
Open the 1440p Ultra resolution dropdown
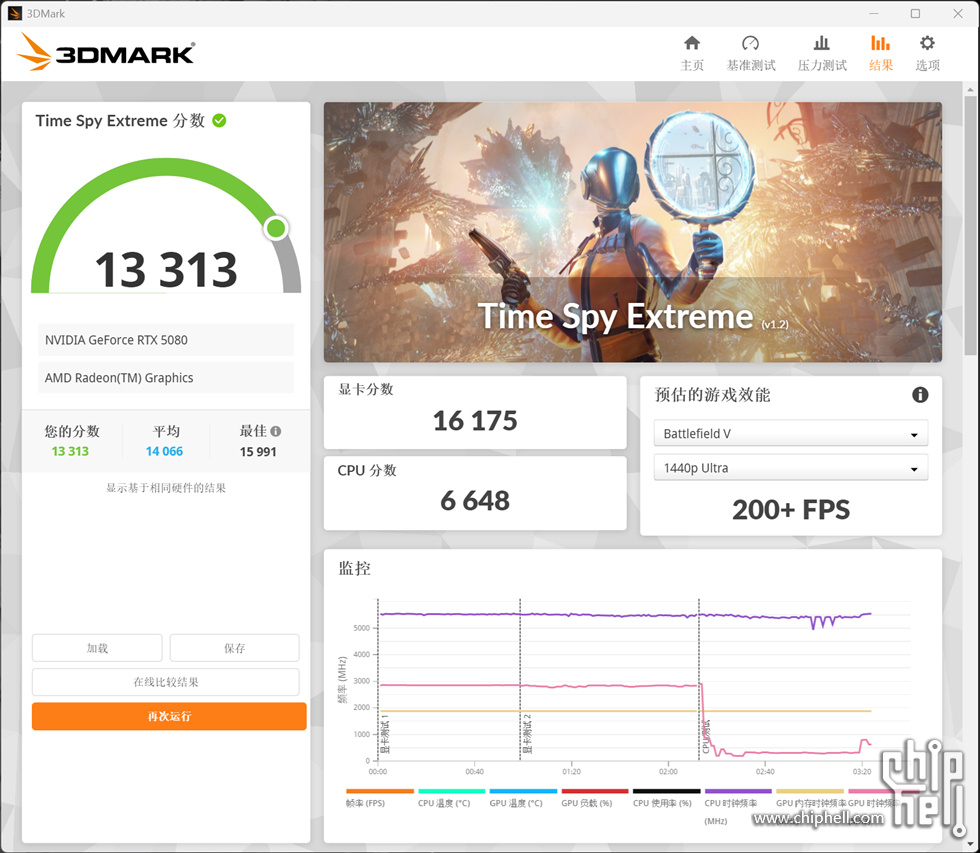pos(791,468)
